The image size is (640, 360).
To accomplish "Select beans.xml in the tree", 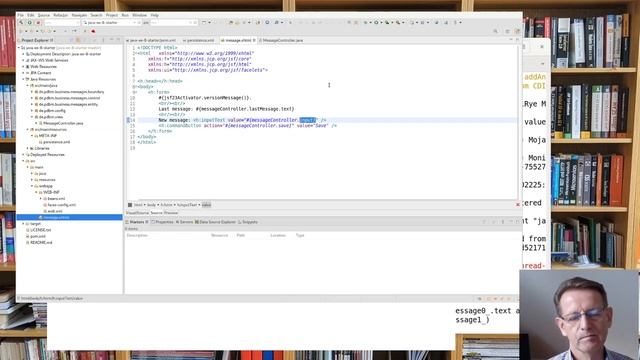I will 56,199.
